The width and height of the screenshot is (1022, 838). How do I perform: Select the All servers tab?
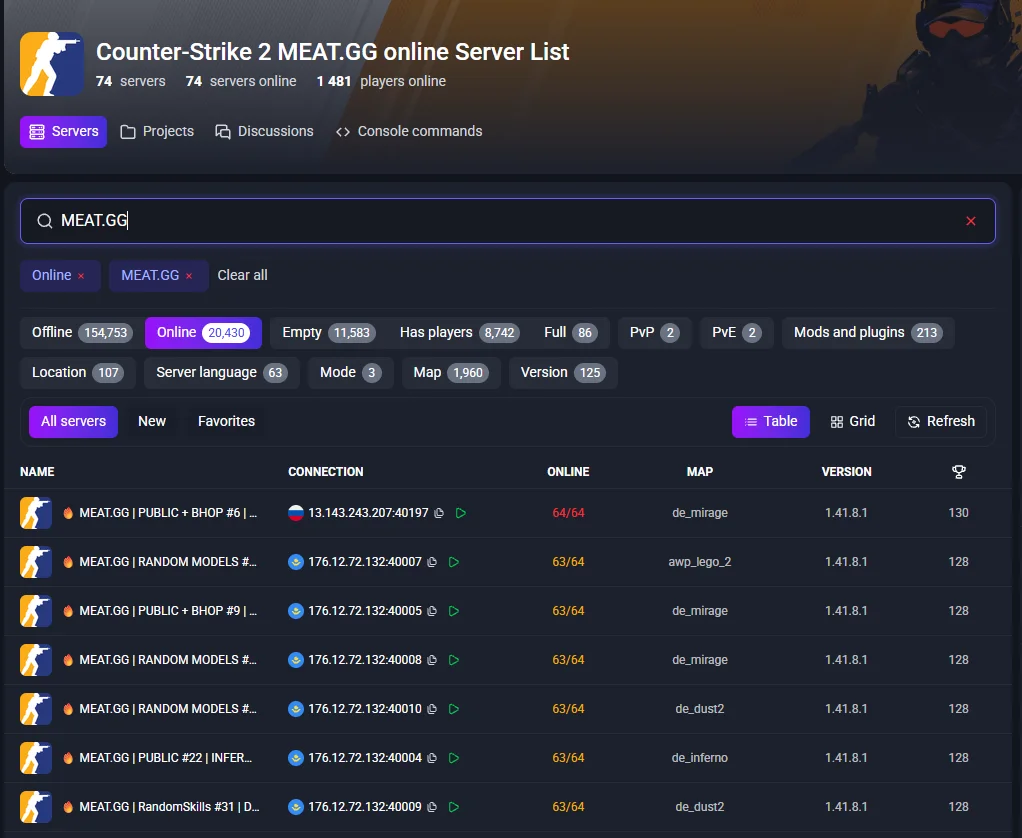point(74,422)
